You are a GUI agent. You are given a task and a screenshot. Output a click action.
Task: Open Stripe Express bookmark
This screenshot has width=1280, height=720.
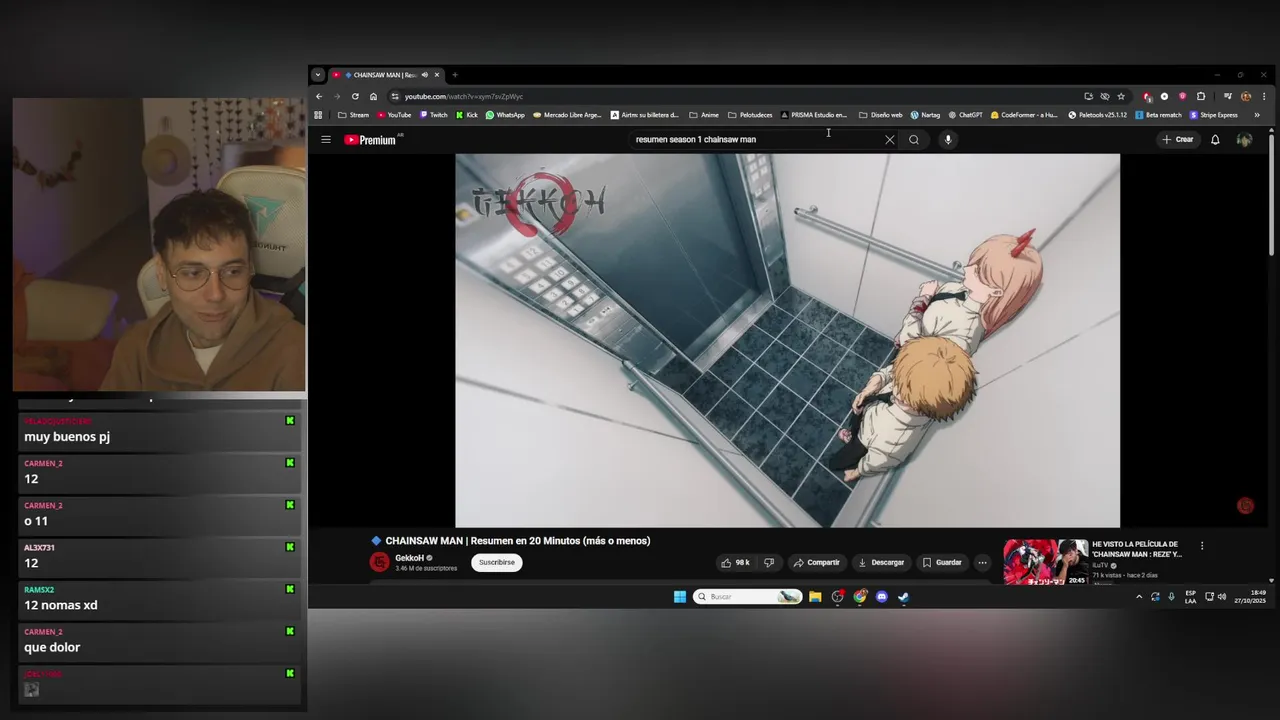coord(1213,115)
